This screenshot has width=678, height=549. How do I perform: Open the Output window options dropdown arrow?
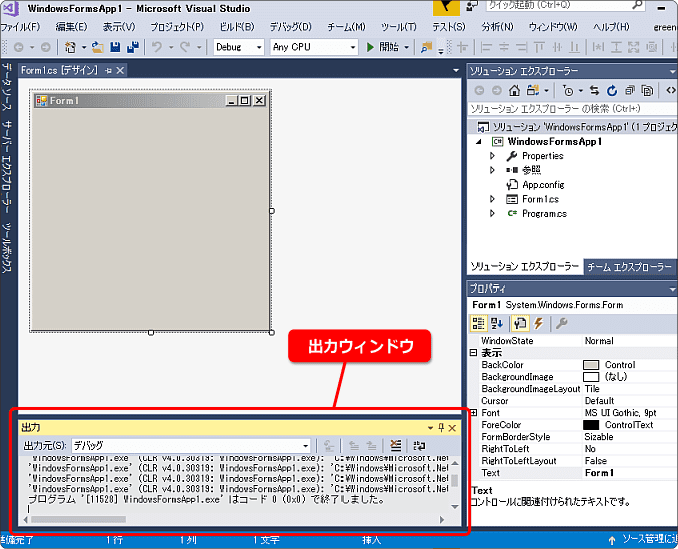pyautogui.click(x=430, y=428)
